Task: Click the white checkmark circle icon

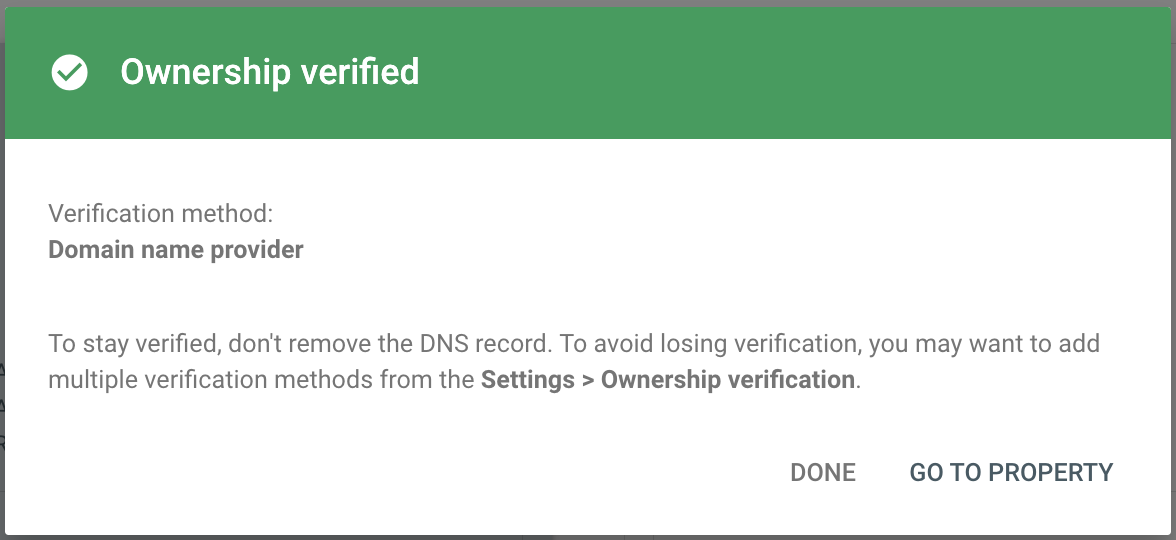Action: (70, 72)
